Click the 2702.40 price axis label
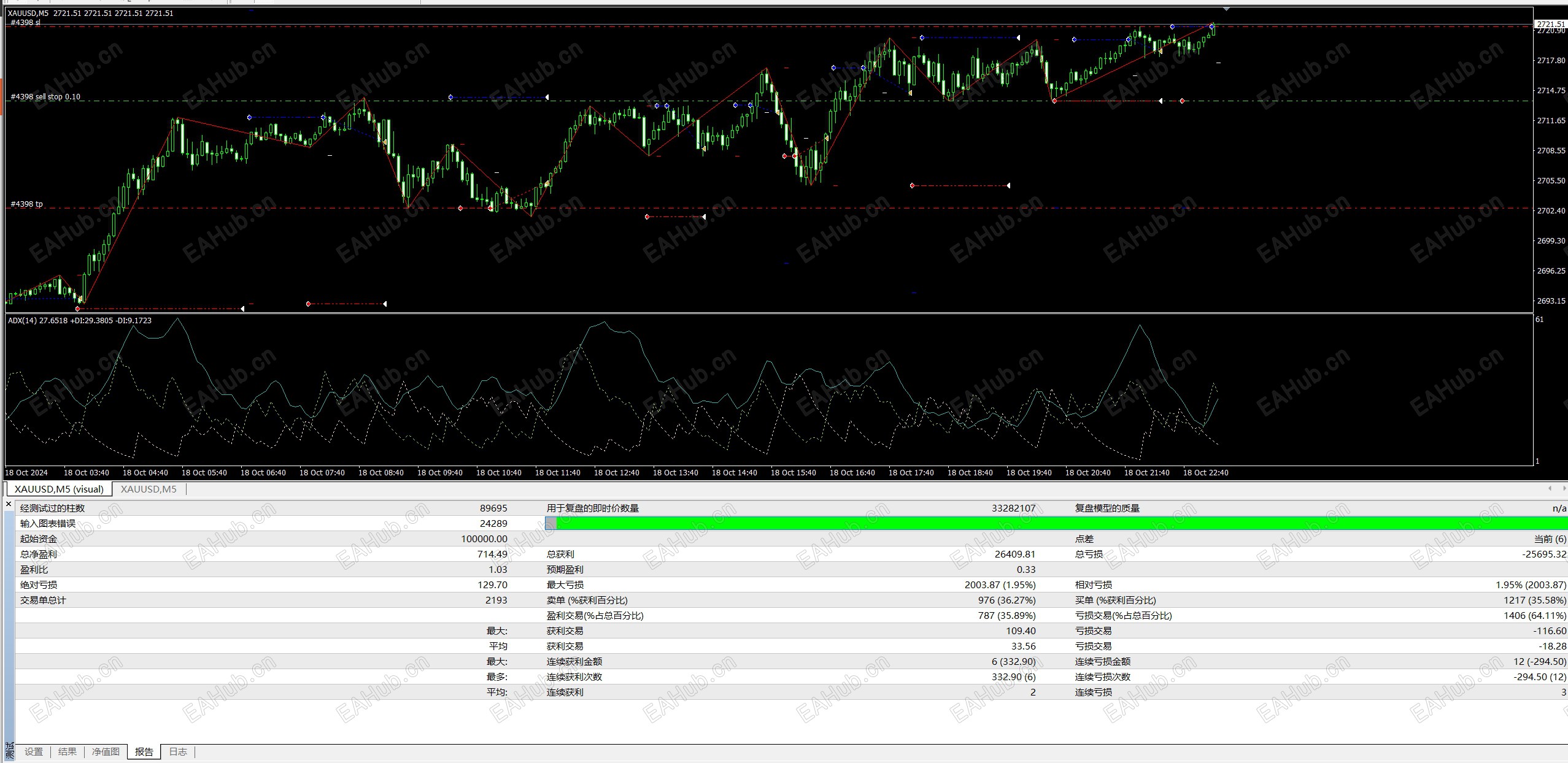The height and width of the screenshot is (763, 1568). coord(1551,211)
